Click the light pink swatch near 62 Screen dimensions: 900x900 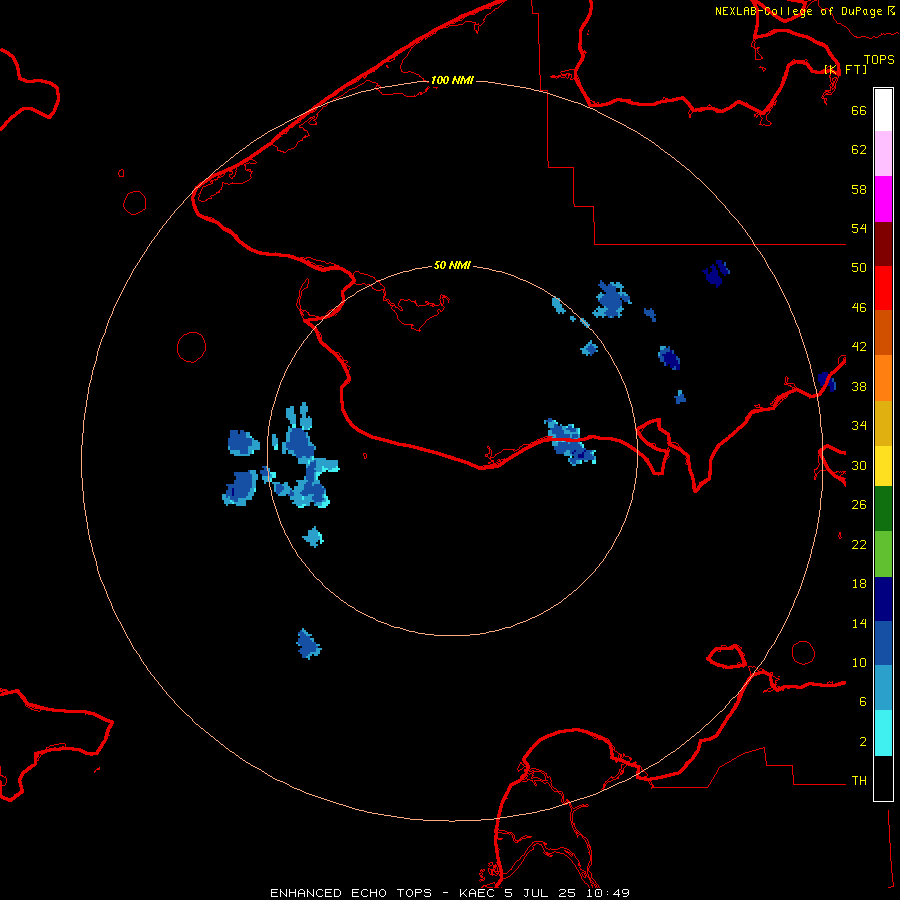[883, 154]
